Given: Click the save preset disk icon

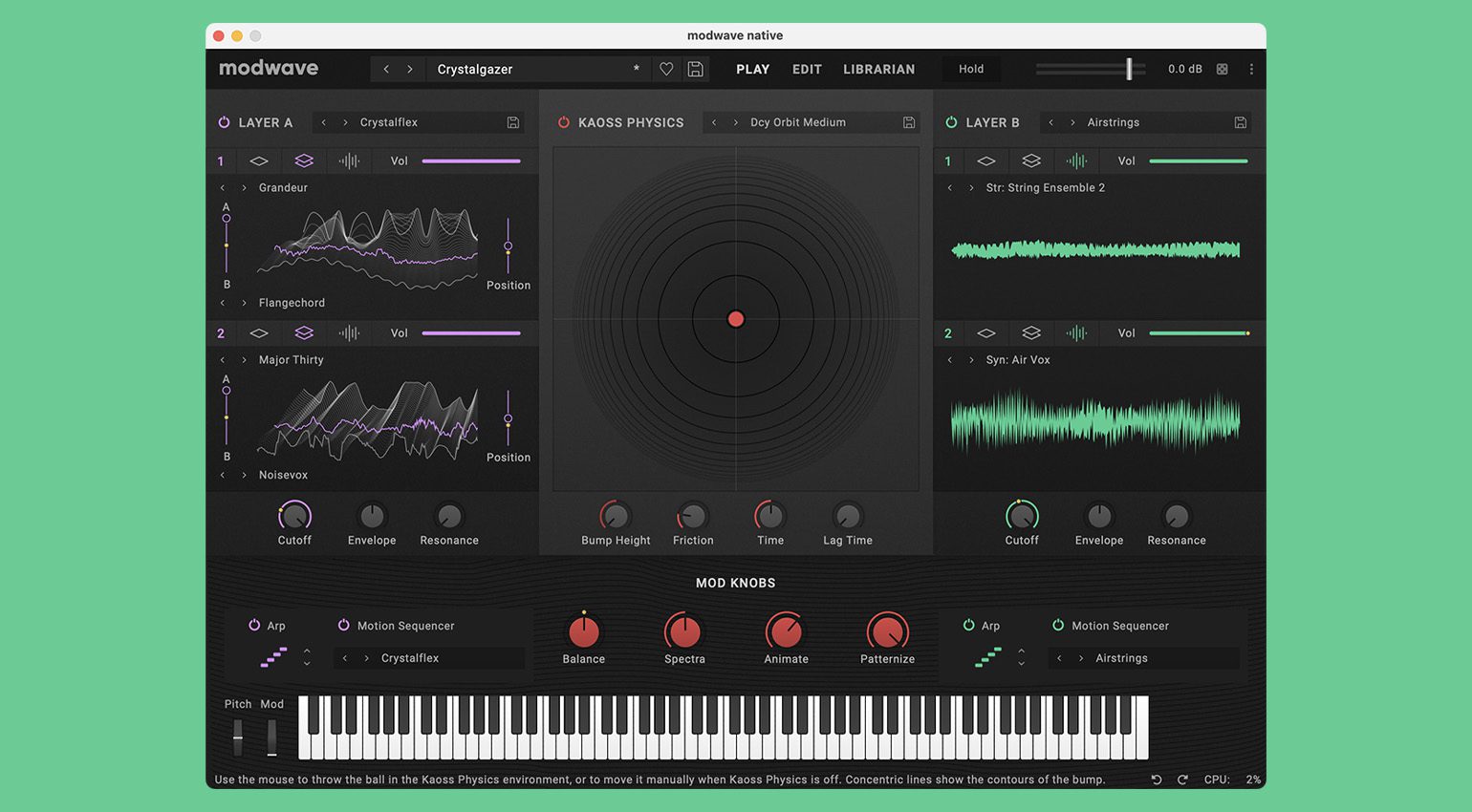Looking at the screenshot, I should 695,69.
